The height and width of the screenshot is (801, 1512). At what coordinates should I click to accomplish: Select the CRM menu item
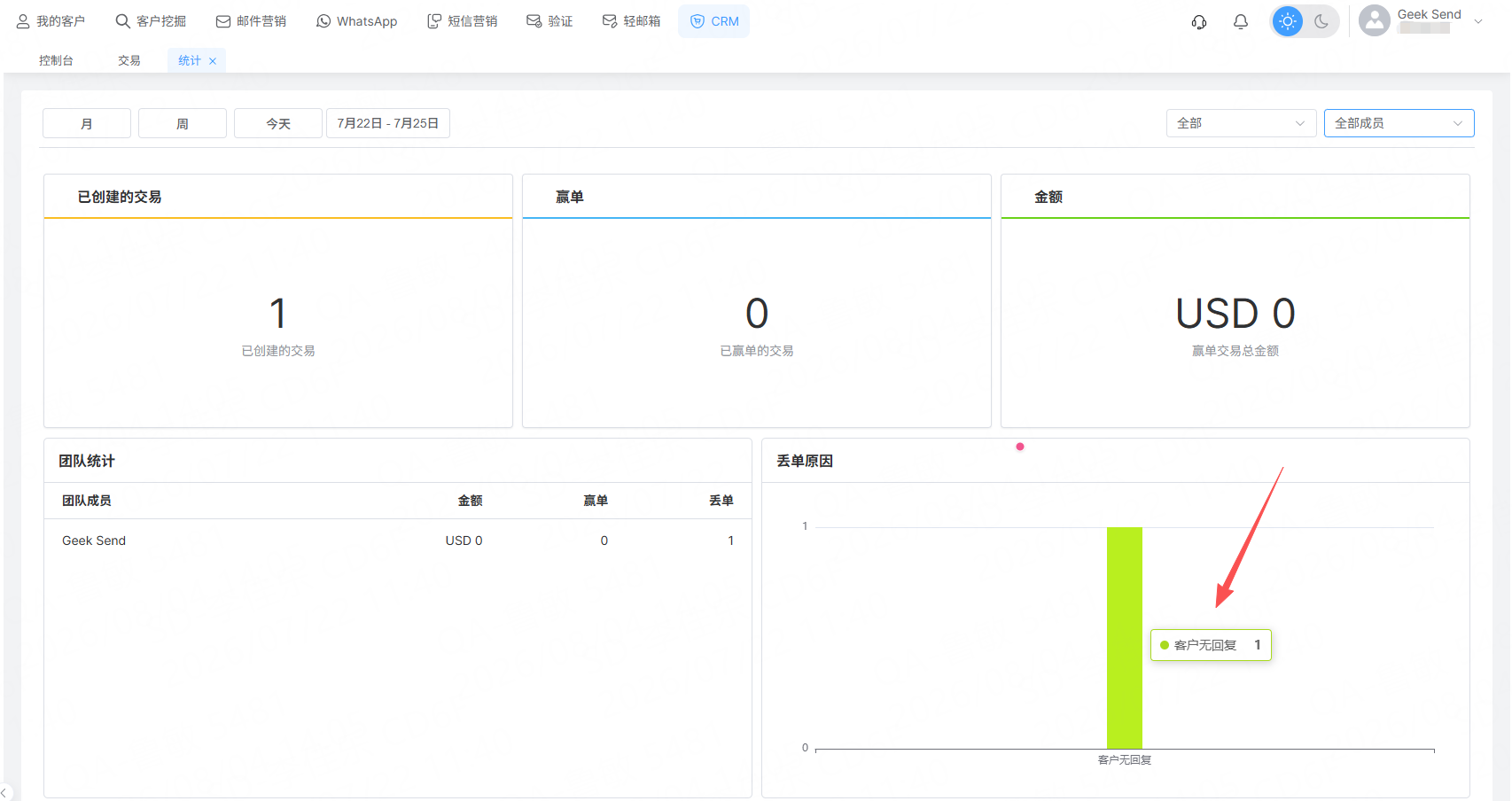(714, 21)
